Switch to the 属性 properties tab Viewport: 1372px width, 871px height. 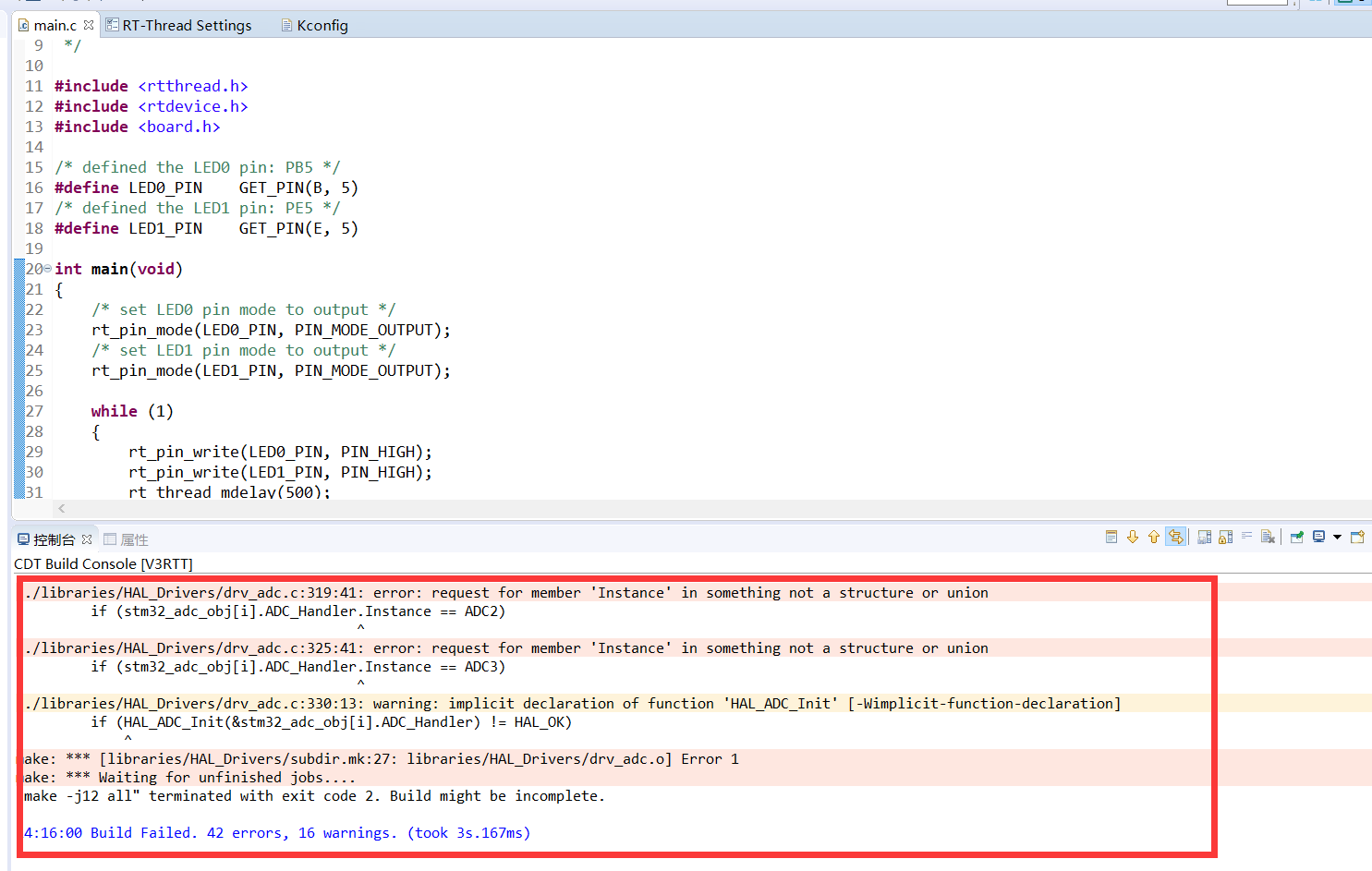[127, 539]
